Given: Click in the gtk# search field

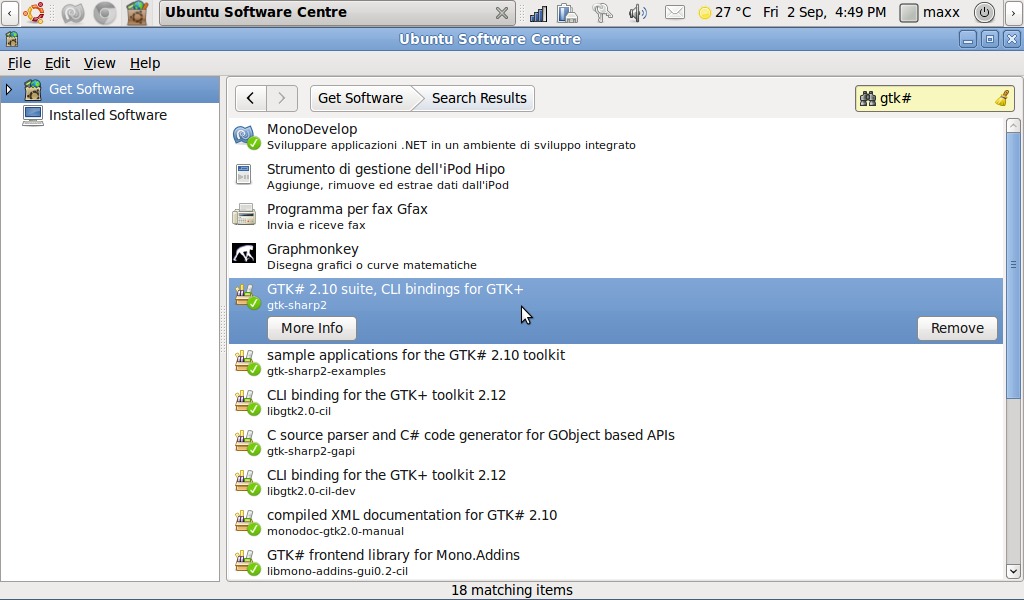Looking at the screenshot, I should click(x=934, y=99).
